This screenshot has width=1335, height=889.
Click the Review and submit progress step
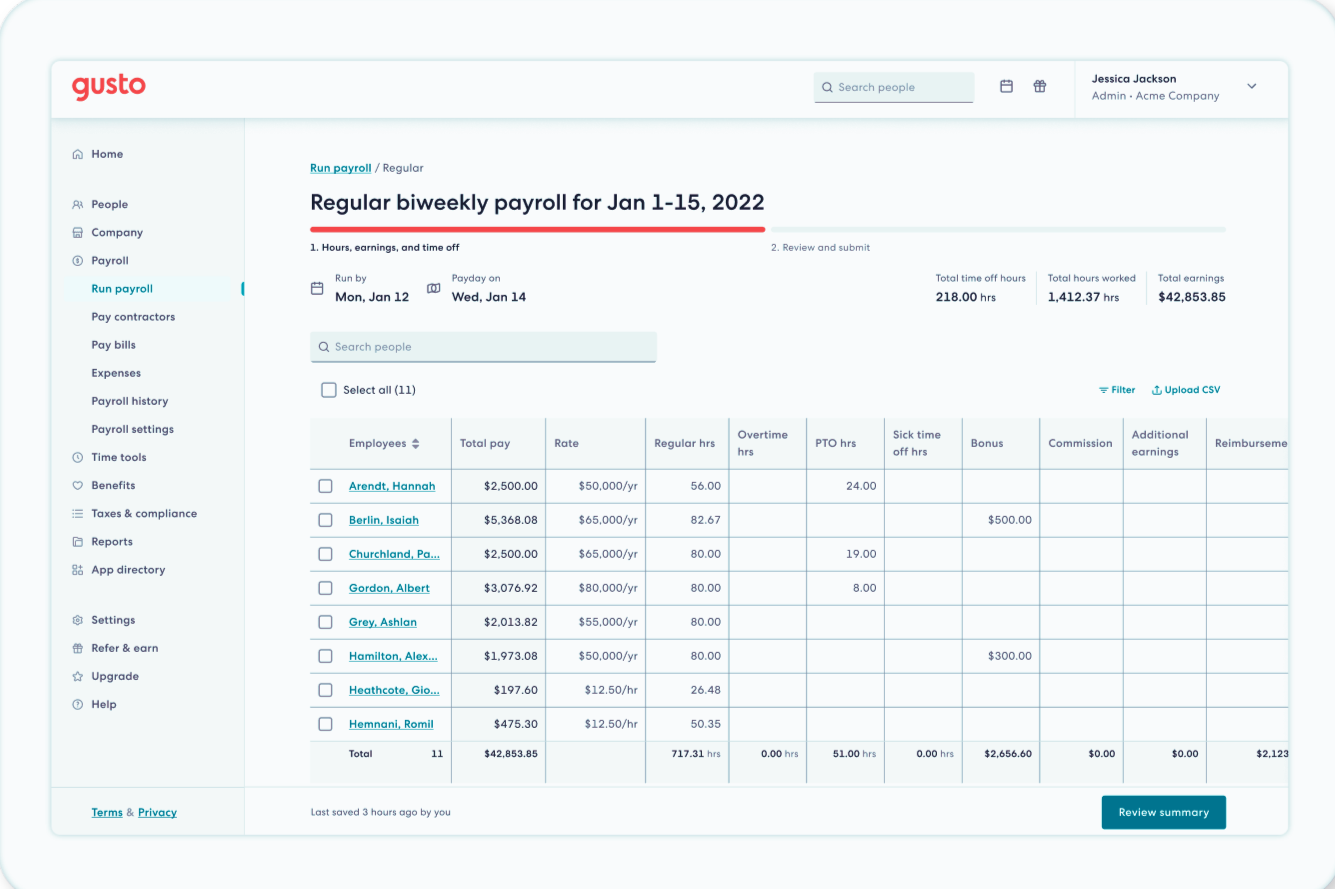(820, 247)
